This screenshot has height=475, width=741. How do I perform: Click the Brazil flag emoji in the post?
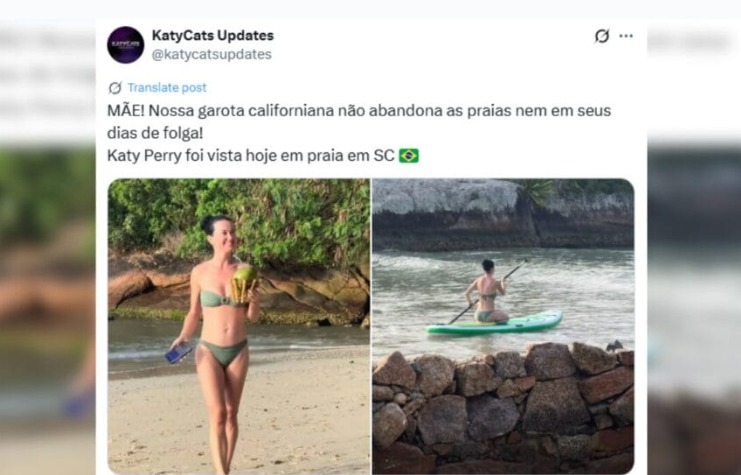coord(409,155)
